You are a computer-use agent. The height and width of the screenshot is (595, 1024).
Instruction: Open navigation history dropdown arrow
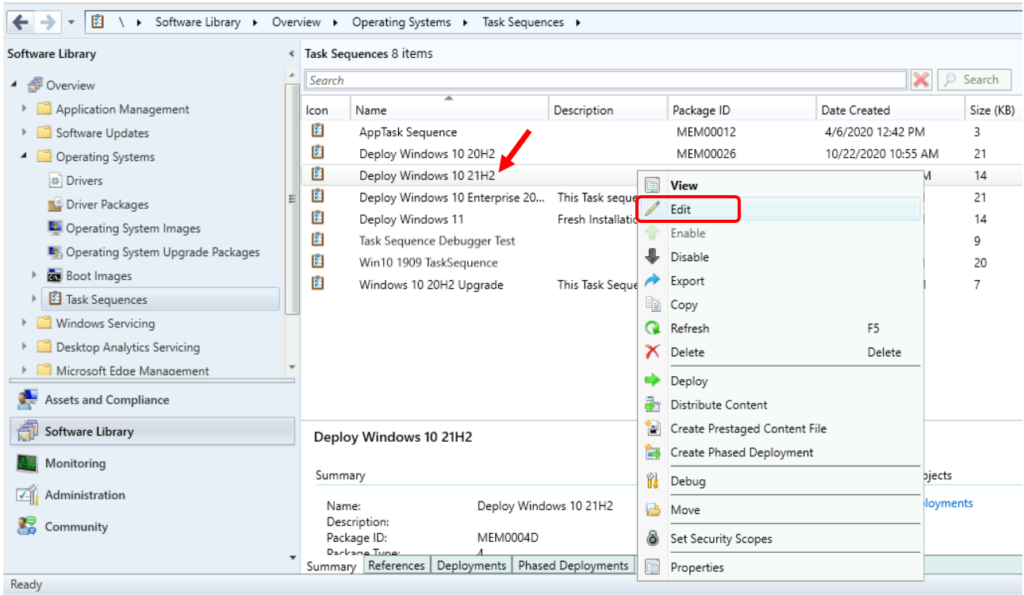[x=71, y=22]
